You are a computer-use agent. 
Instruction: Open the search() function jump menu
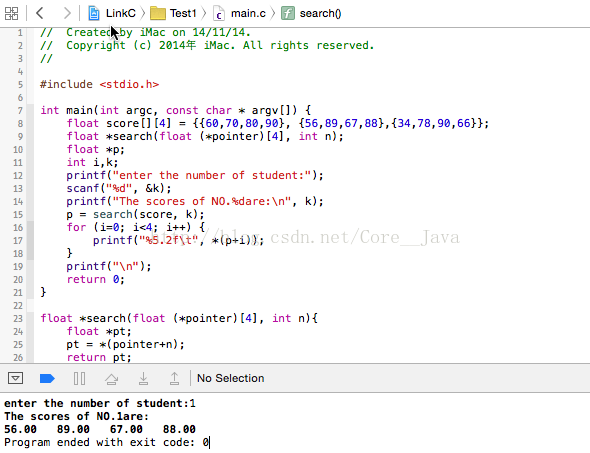[311, 14]
